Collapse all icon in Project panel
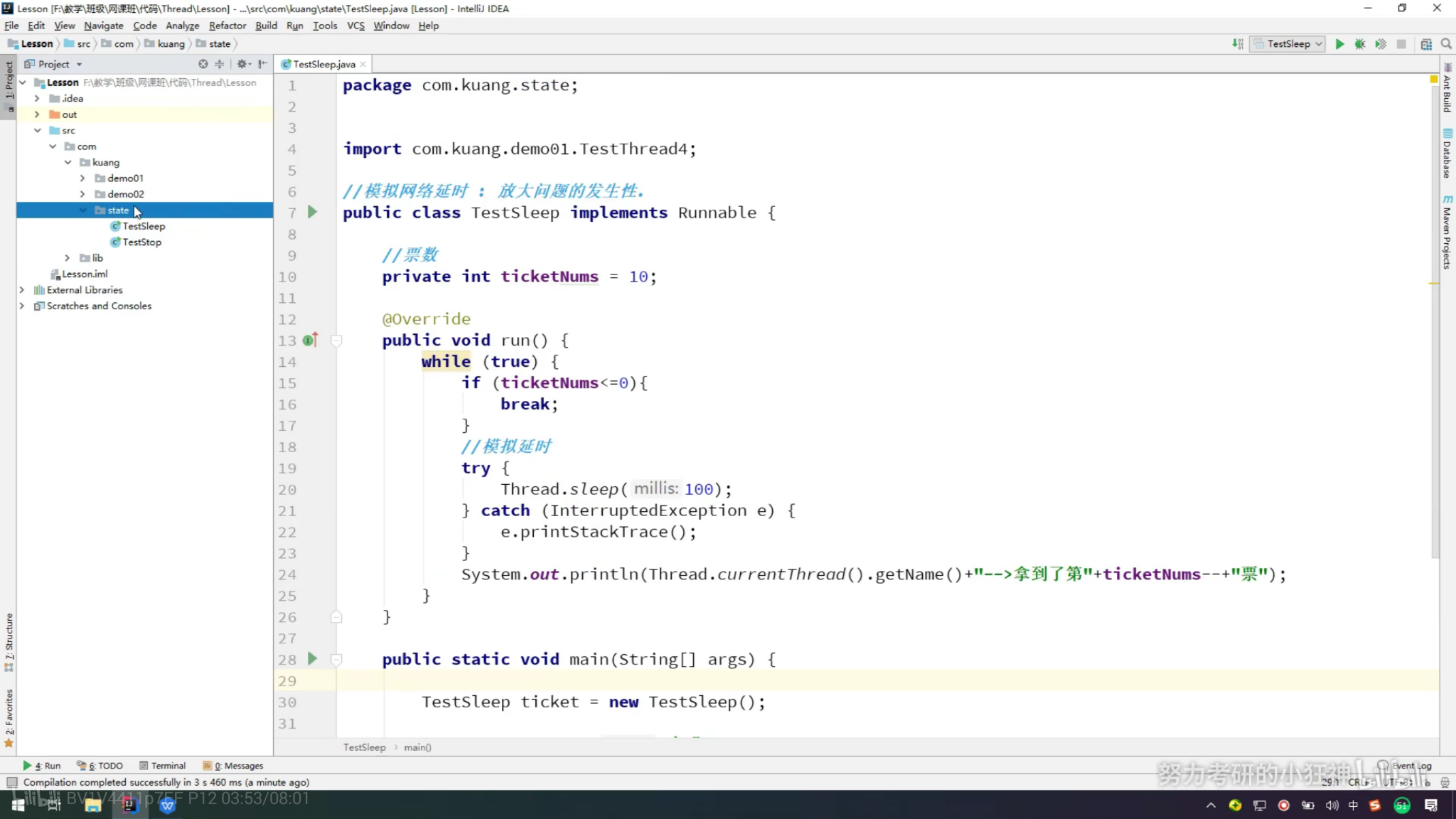This screenshot has height=819, width=1456. point(220,64)
